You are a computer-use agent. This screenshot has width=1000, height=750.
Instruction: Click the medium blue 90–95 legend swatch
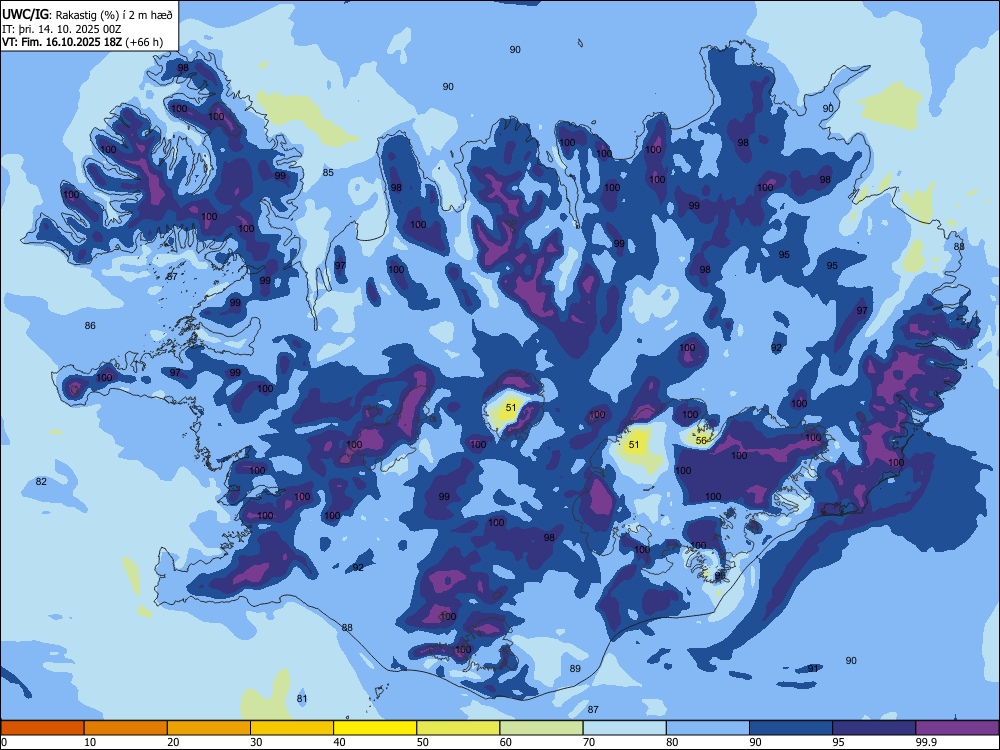[791, 728]
